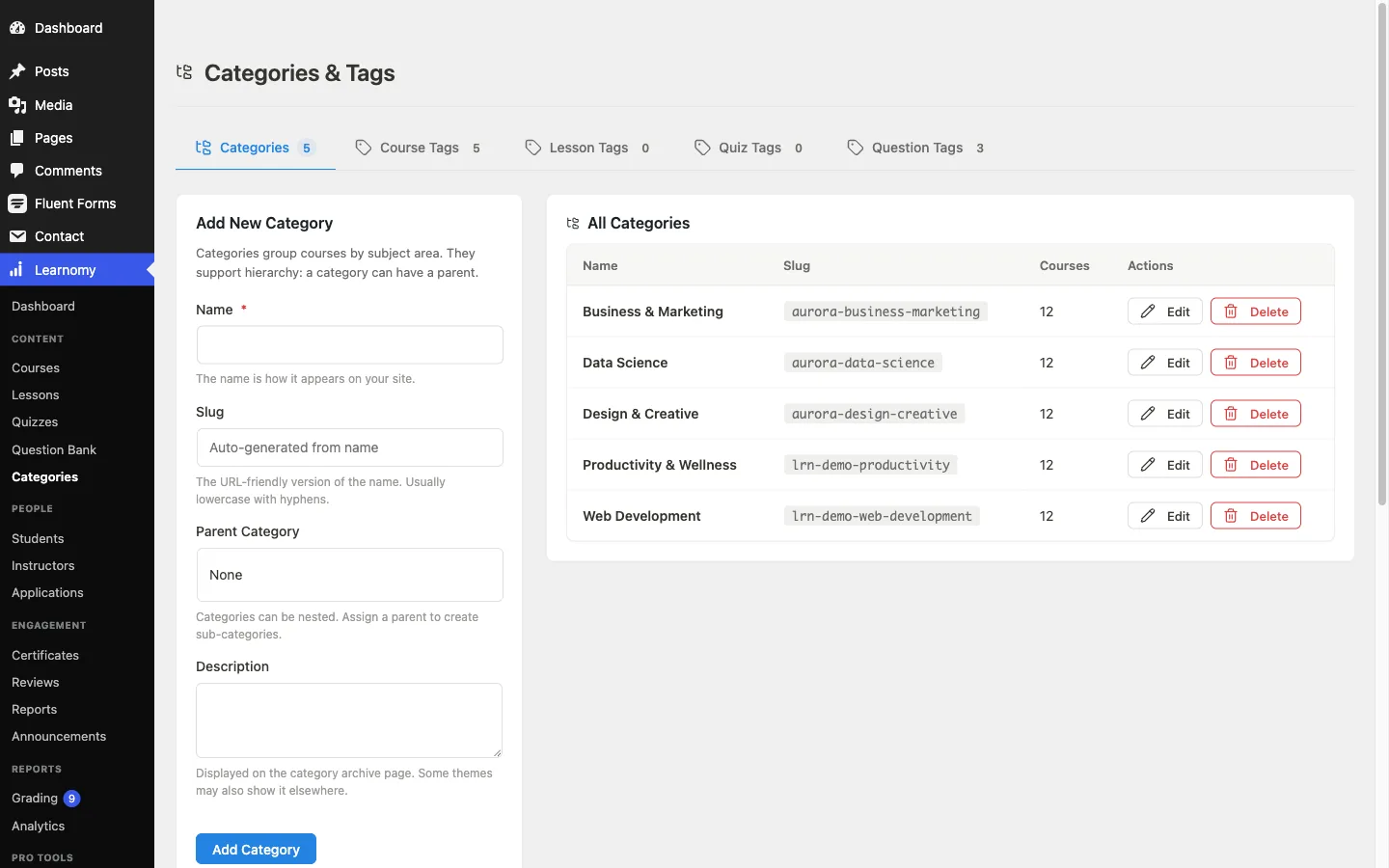
Task: Open Courses in Learnomy submenu
Action: tap(36, 368)
